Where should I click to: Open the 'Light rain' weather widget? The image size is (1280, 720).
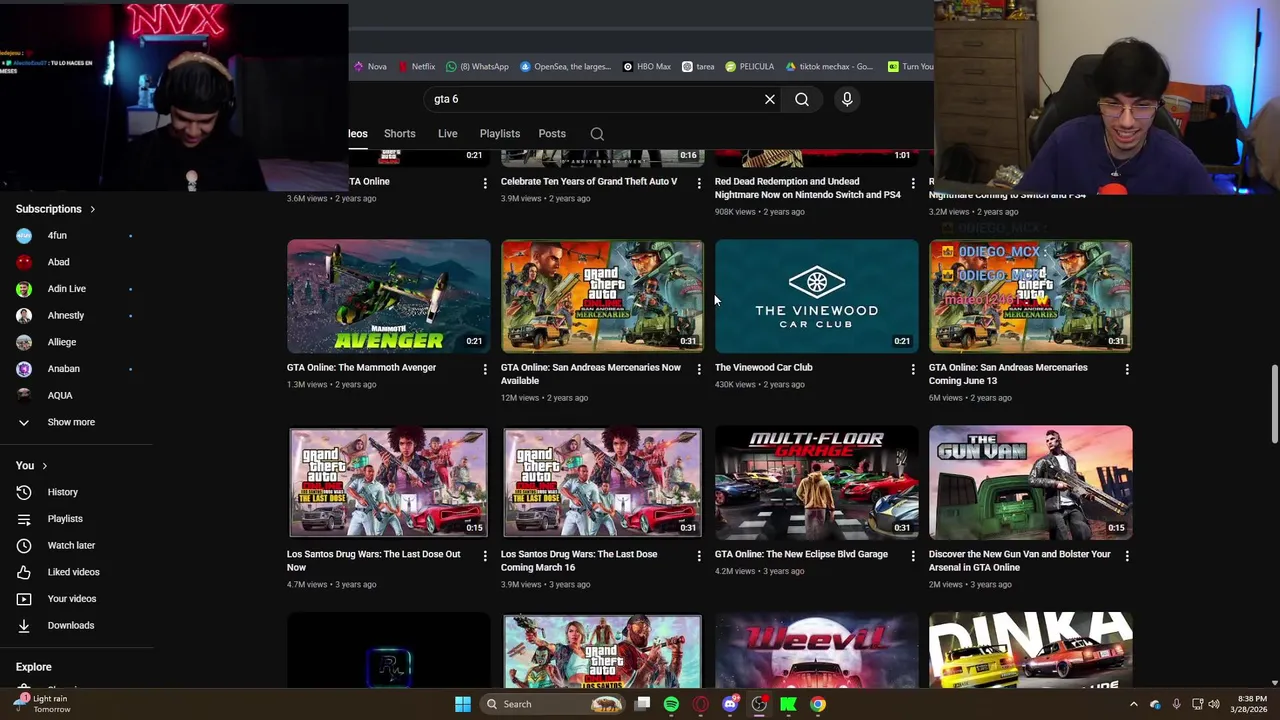point(40,704)
